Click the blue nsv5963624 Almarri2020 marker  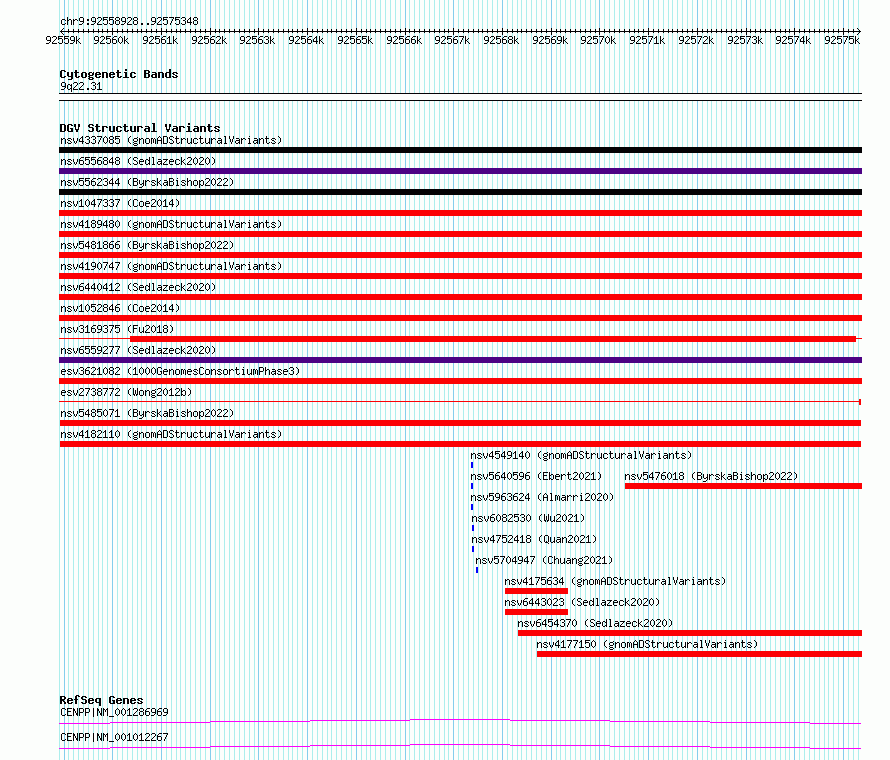(x=472, y=507)
